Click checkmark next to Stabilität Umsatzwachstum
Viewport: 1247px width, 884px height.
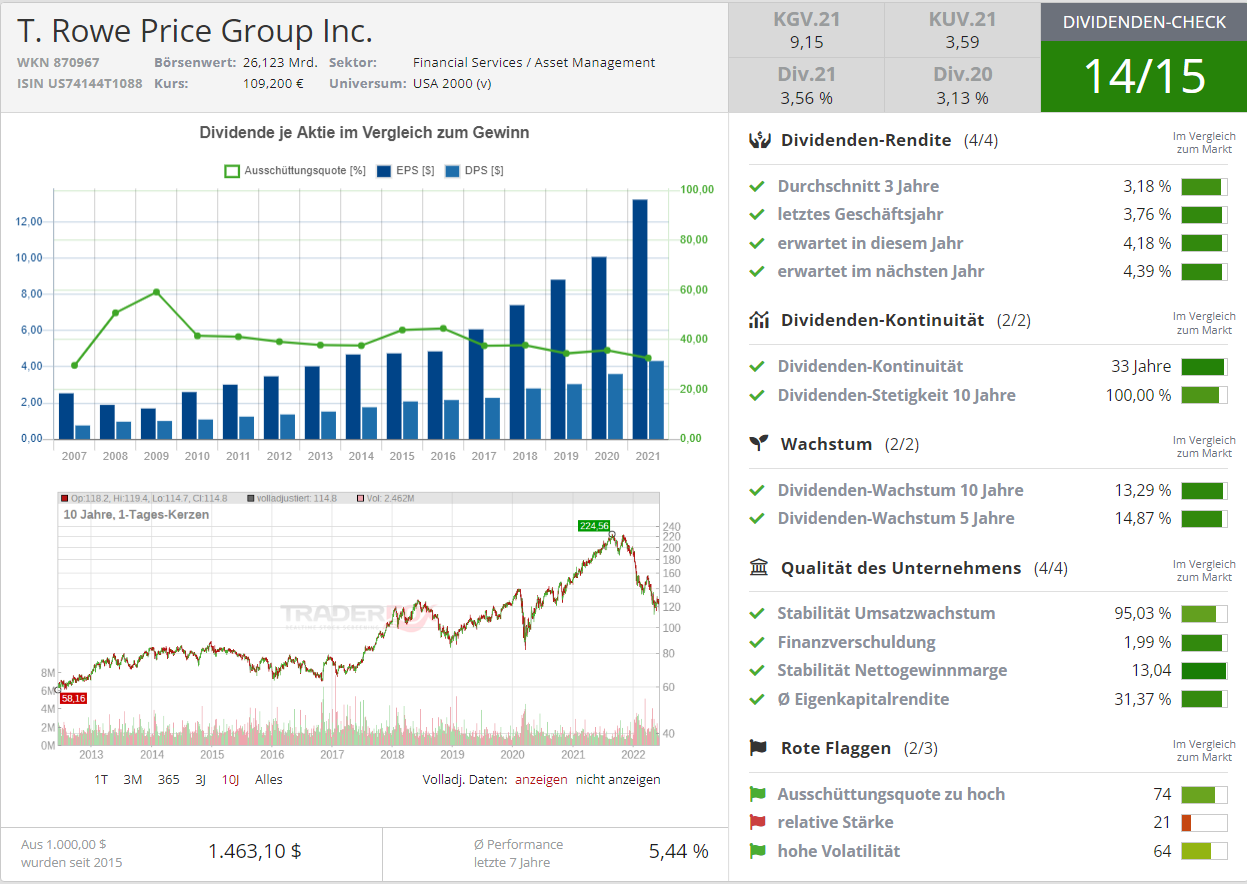[757, 613]
